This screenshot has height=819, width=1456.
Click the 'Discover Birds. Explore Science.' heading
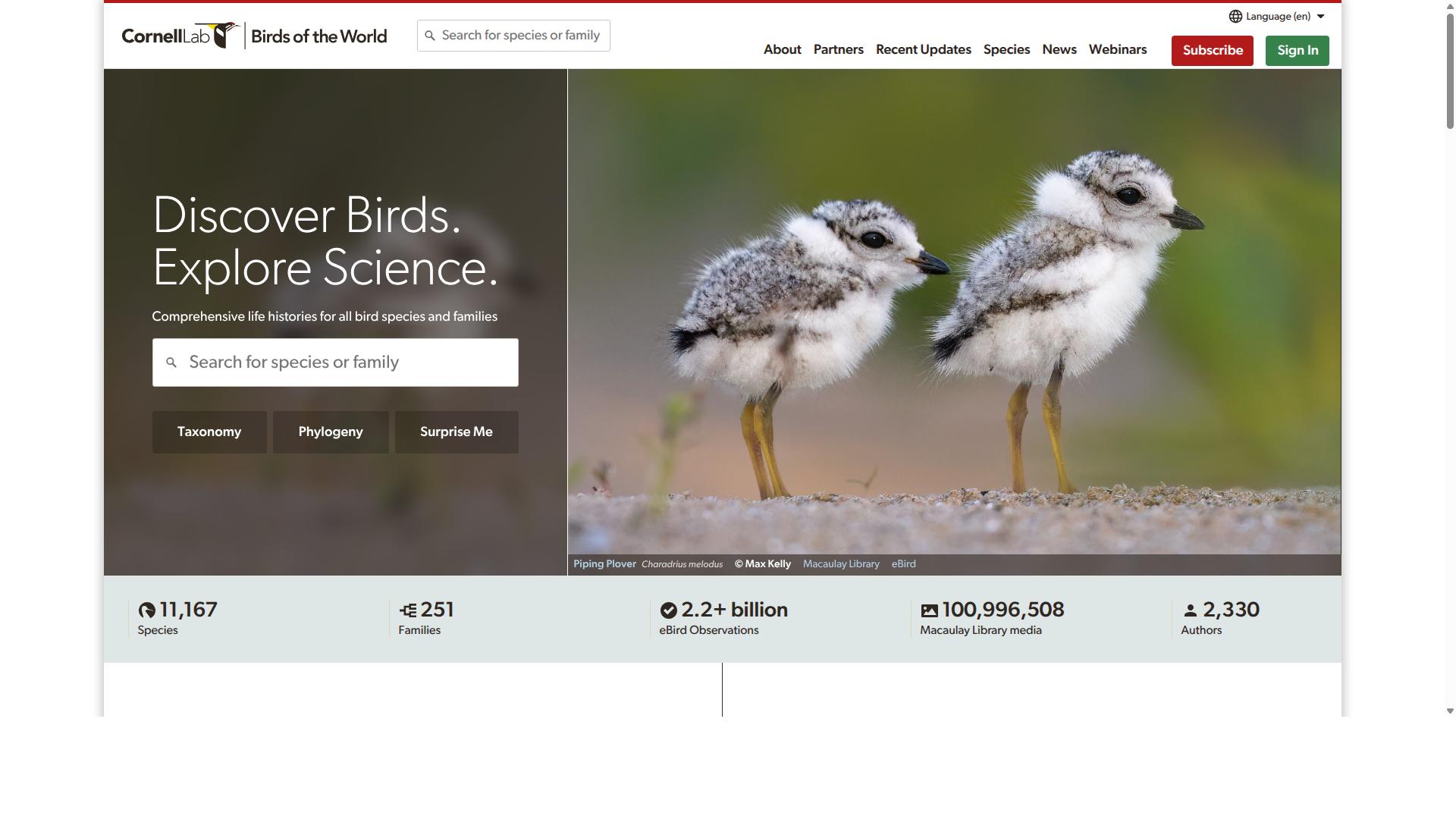326,241
